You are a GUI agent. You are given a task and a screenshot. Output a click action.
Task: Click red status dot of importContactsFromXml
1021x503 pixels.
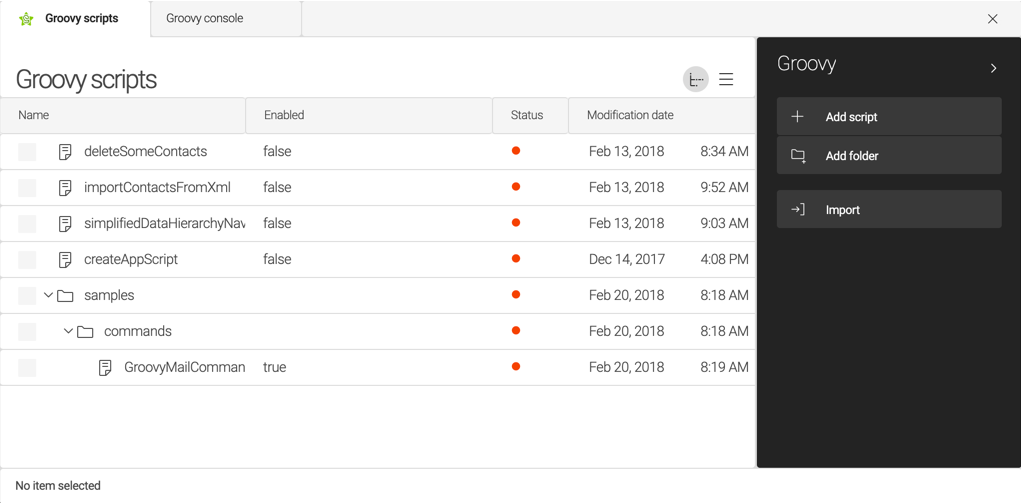516,186
